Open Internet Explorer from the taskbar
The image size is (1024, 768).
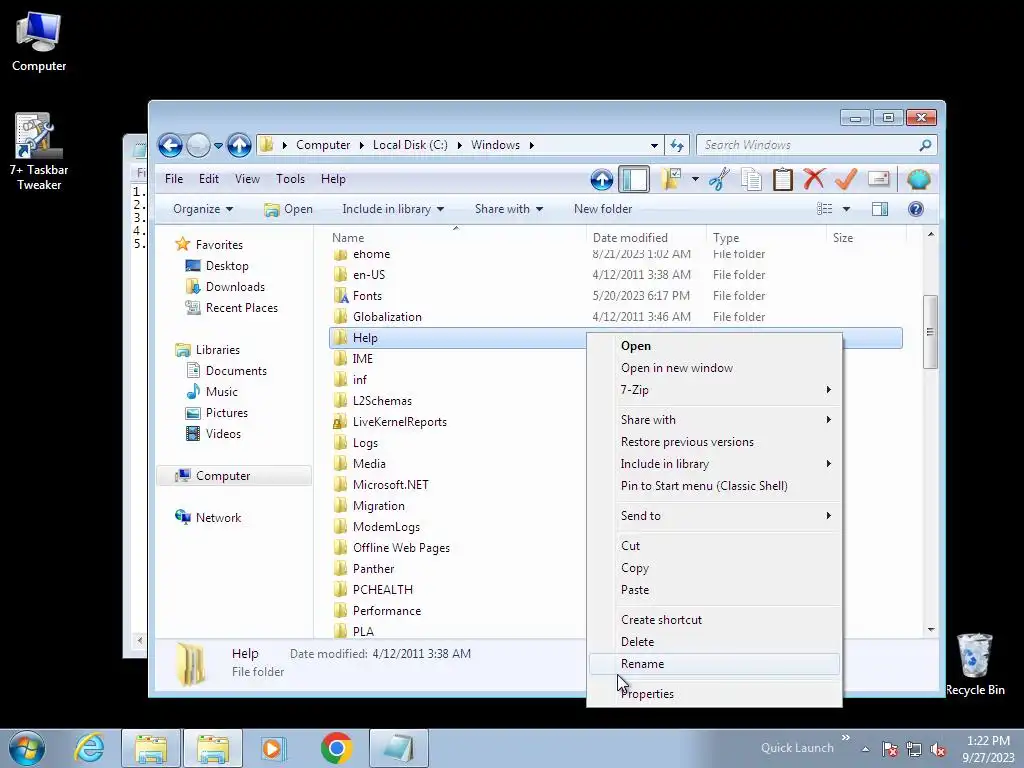(89, 748)
